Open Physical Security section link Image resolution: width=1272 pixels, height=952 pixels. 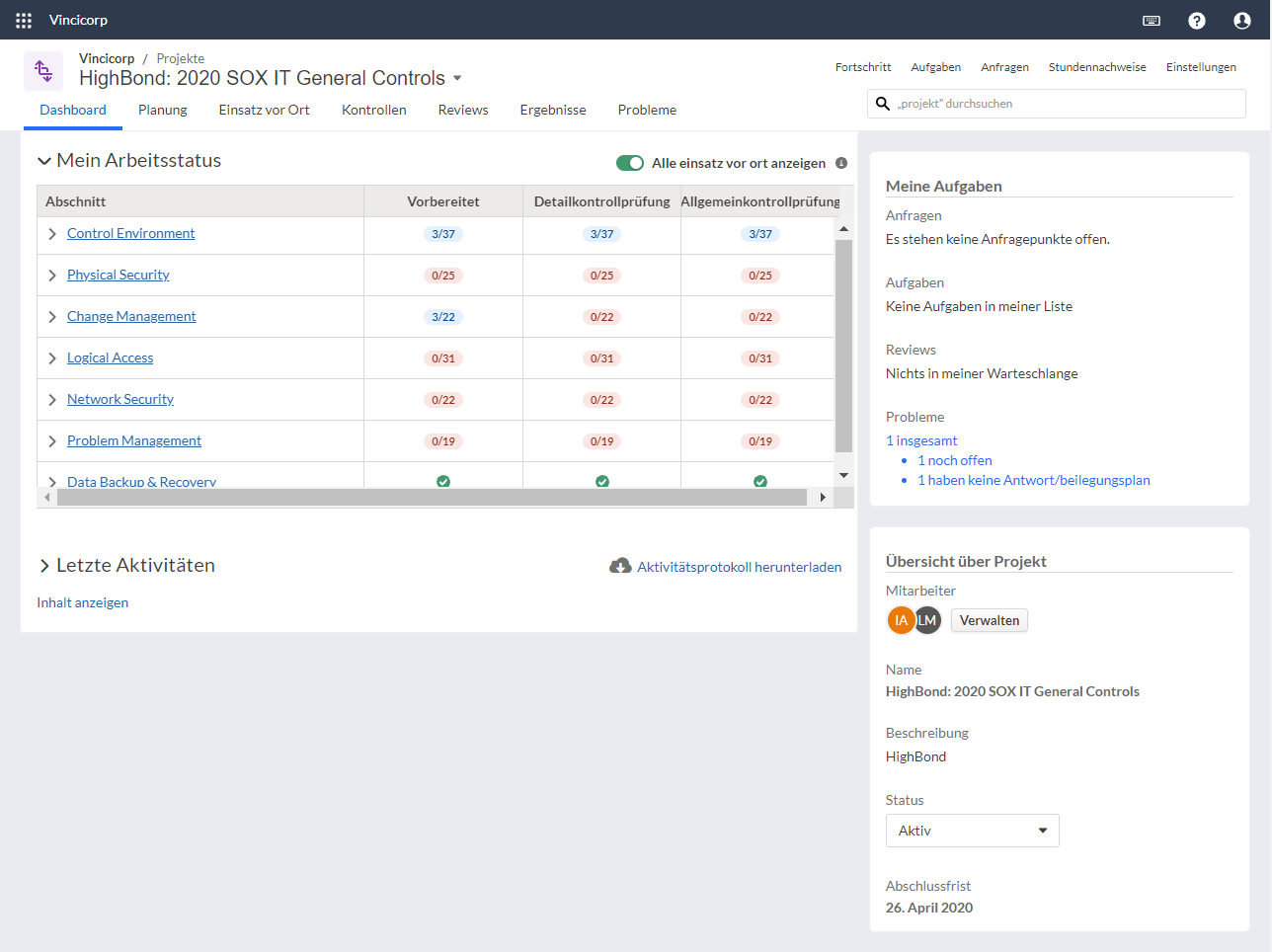(119, 275)
